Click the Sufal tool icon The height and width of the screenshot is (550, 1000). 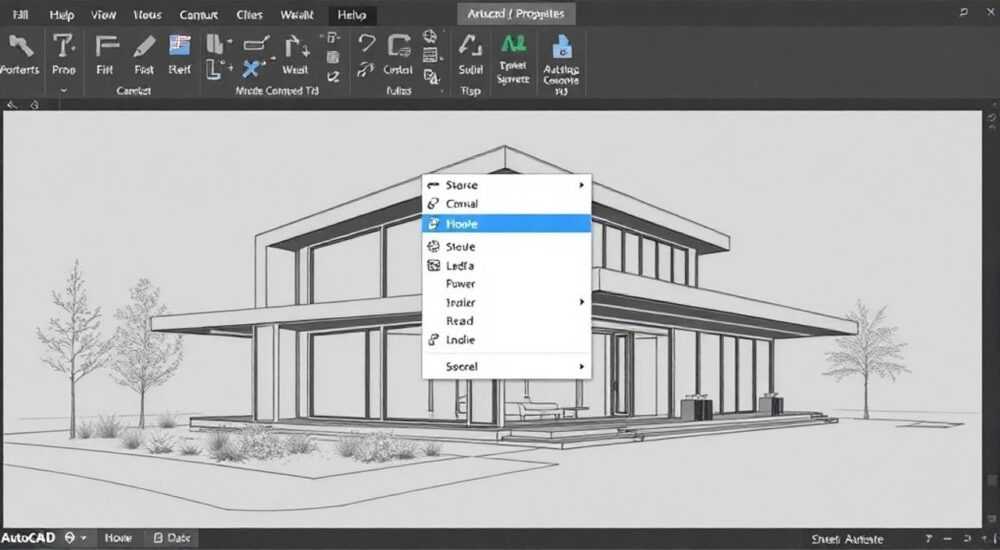[471, 47]
